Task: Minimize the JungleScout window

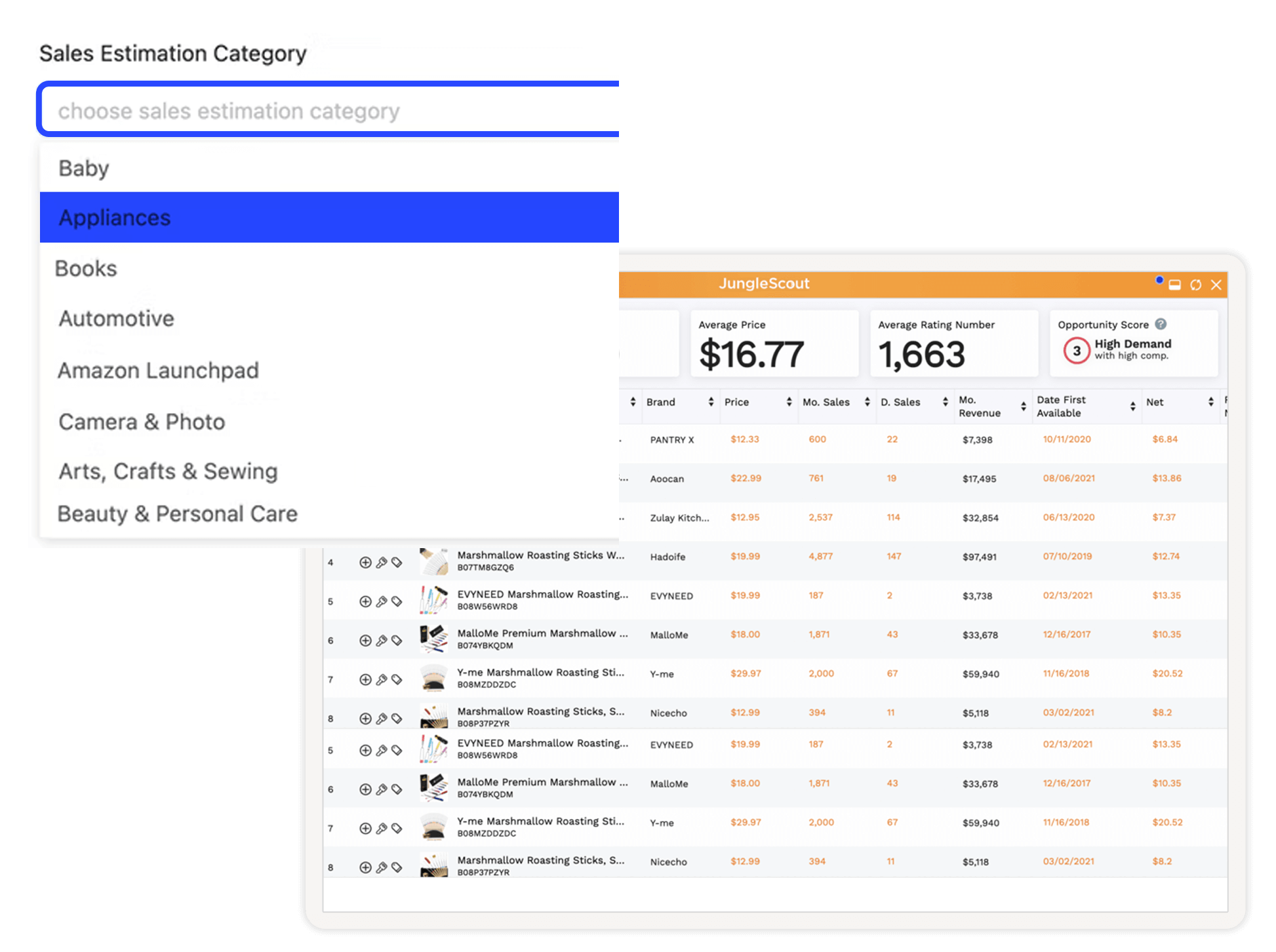Action: [1175, 285]
